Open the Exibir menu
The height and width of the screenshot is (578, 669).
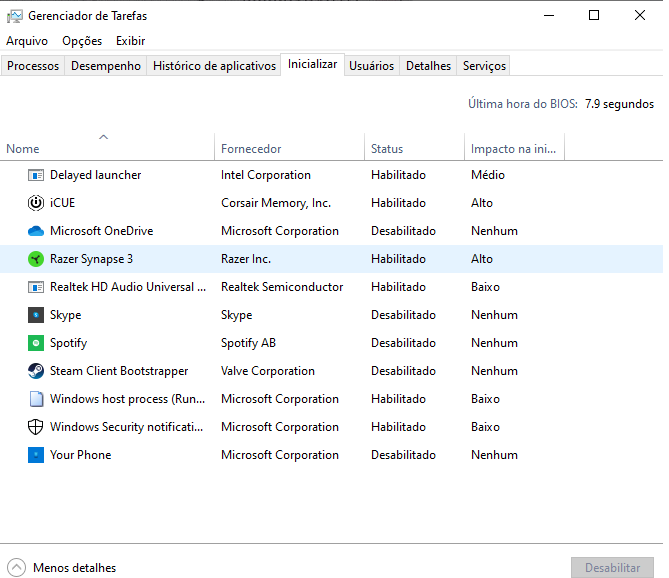tap(131, 41)
